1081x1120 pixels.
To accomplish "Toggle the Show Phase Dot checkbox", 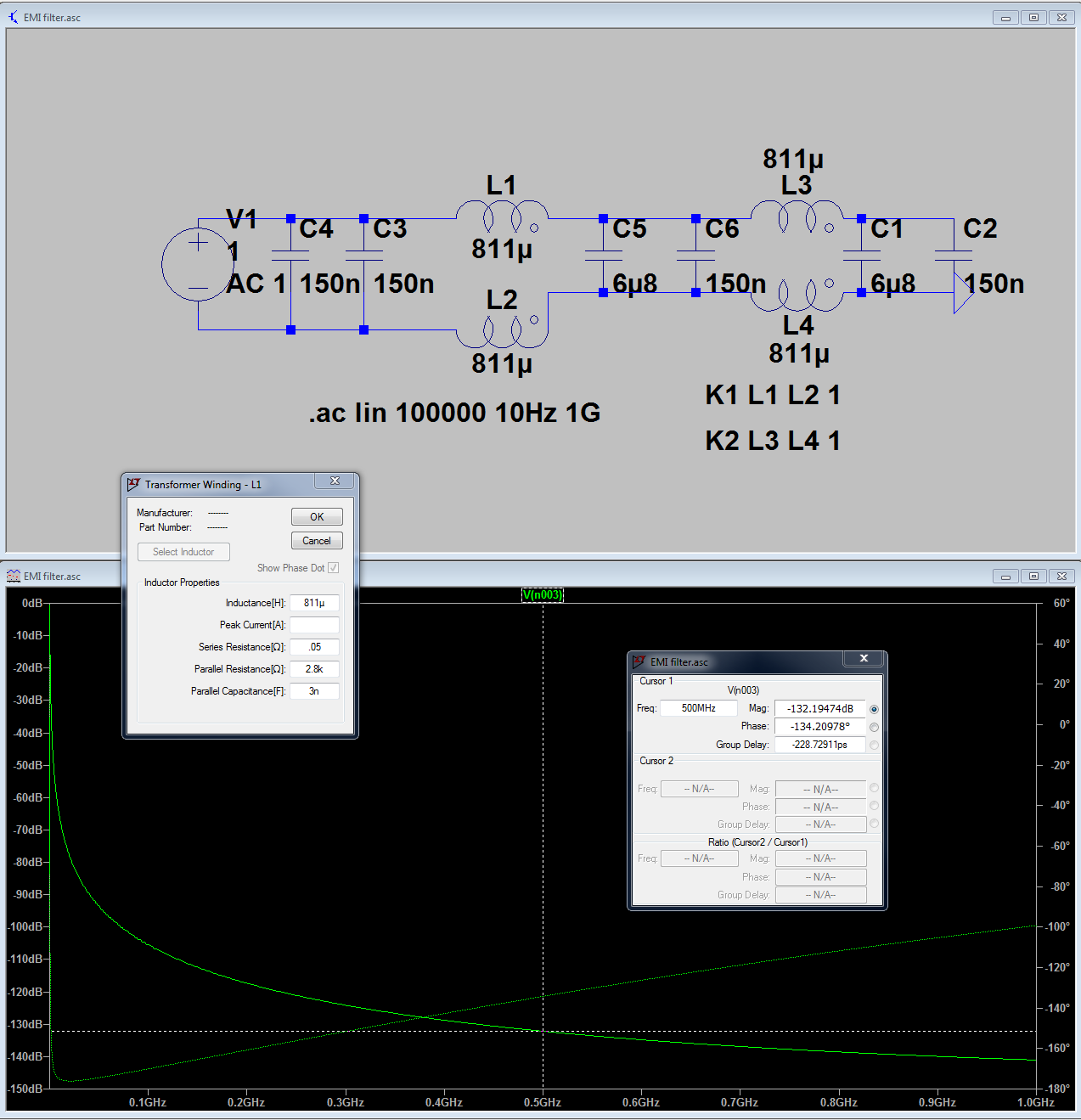I will (333, 567).
